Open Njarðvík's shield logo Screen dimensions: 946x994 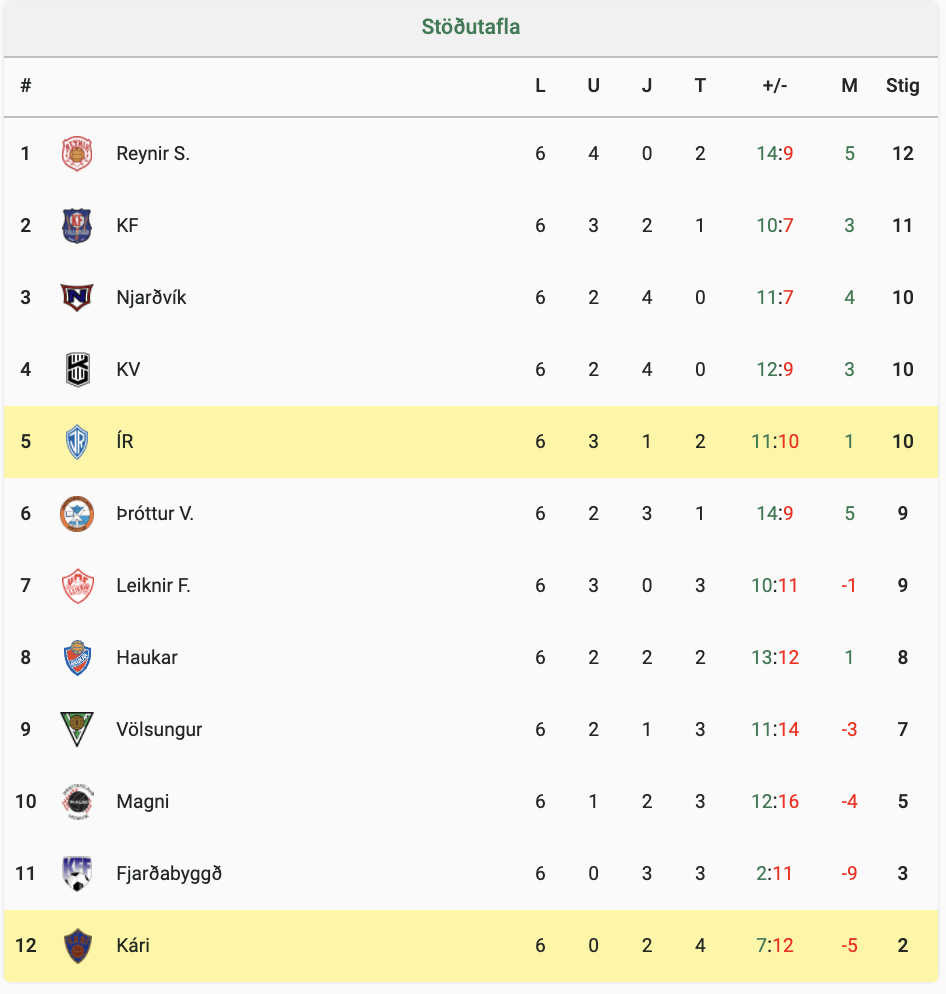coord(77,297)
